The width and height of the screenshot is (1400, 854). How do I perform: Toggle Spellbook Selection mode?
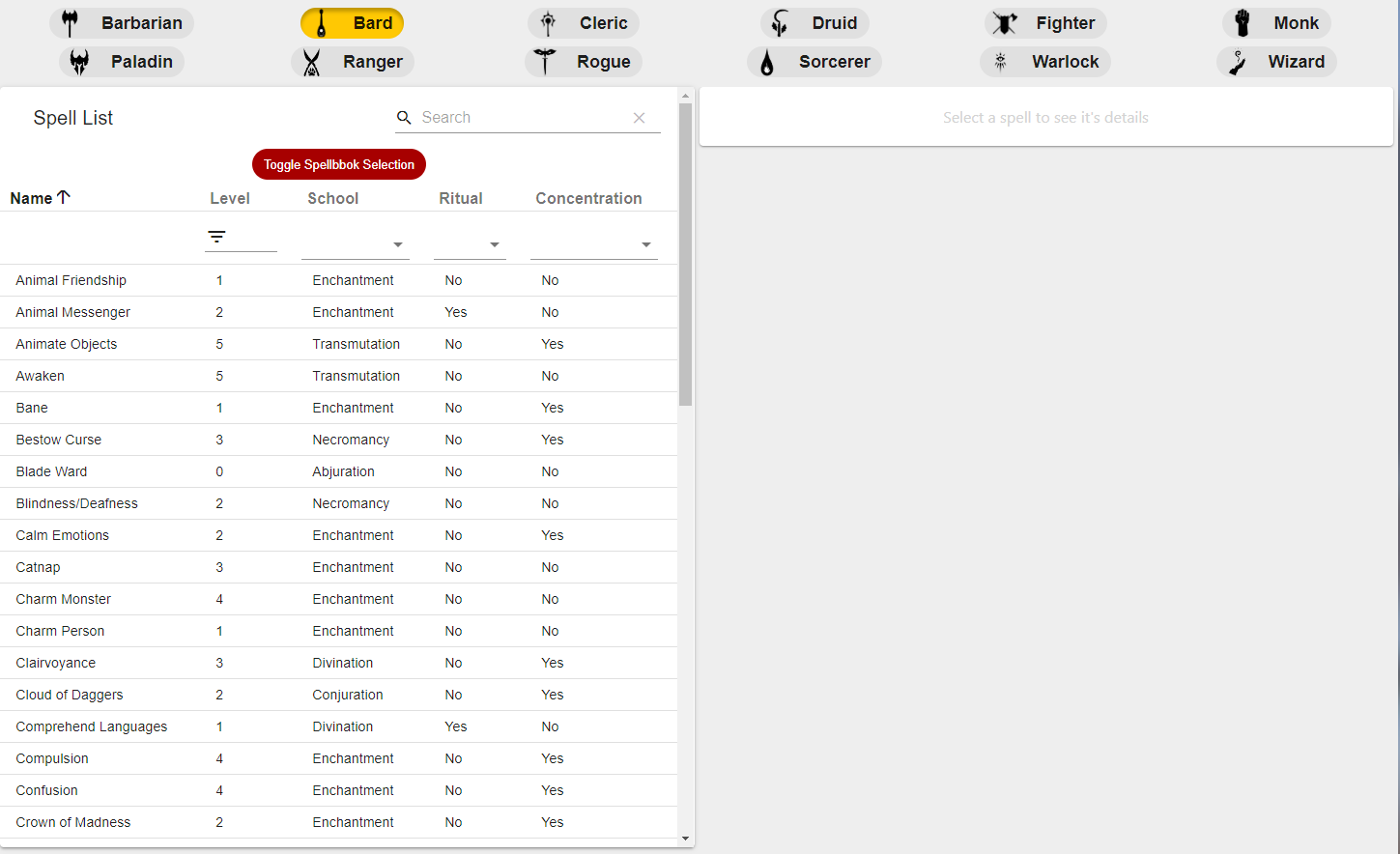[339, 164]
